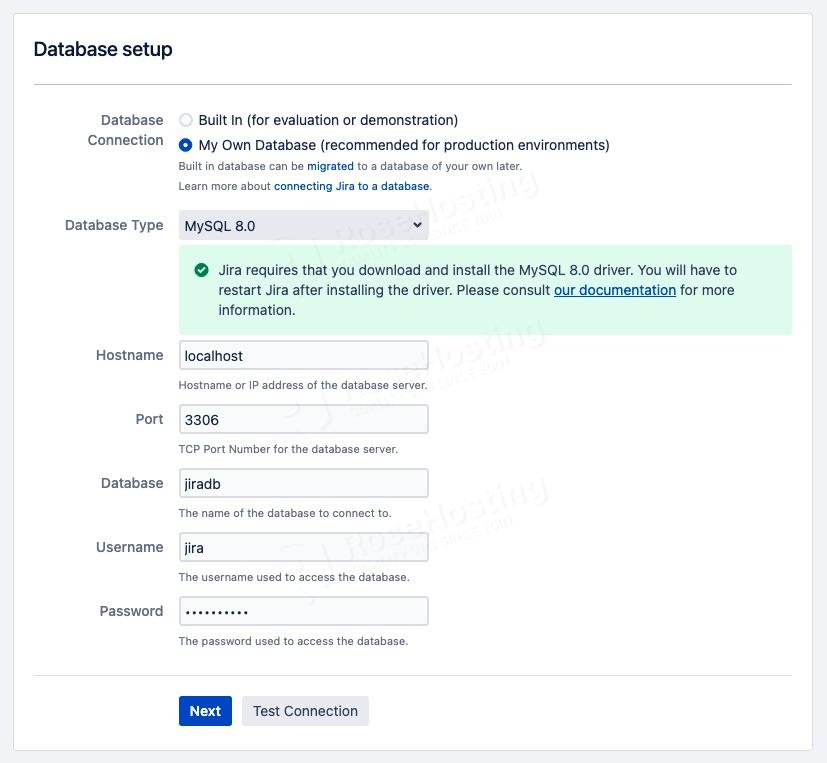The image size is (827, 763).
Task: Focus the Port field showing 3306
Action: pyautogui.click(x=304, y=419)
